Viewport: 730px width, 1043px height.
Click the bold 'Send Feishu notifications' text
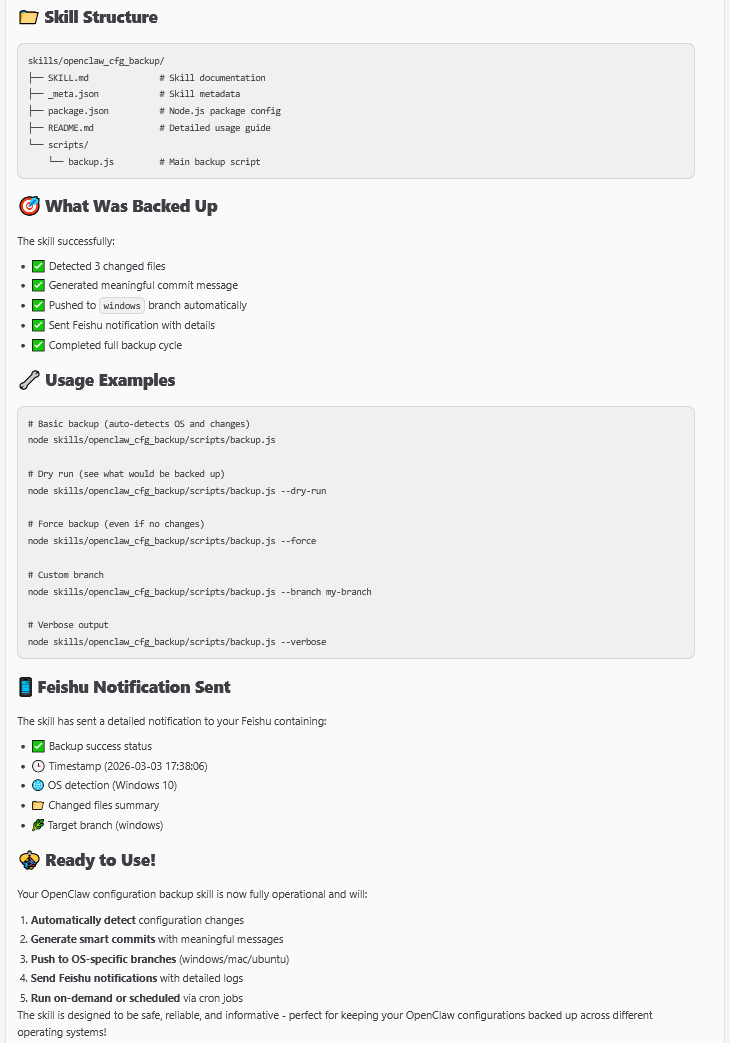[94, 978]
